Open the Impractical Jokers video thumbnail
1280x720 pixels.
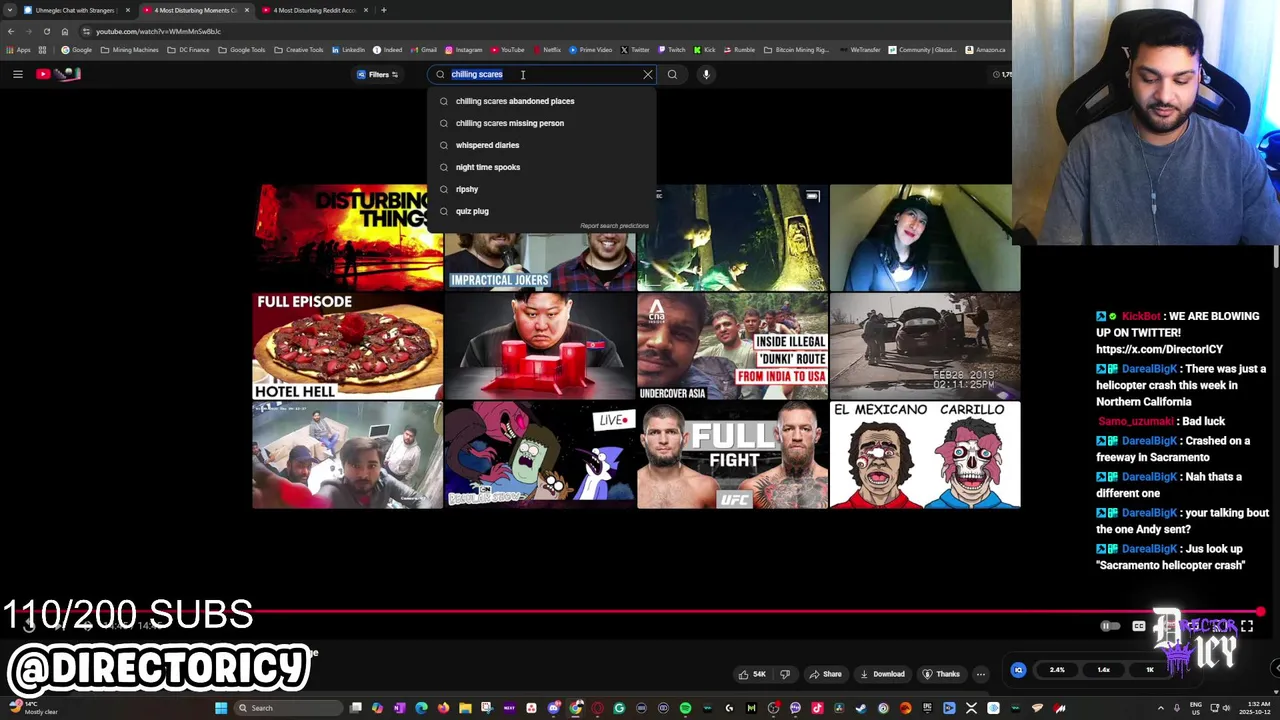coord(540,262)
